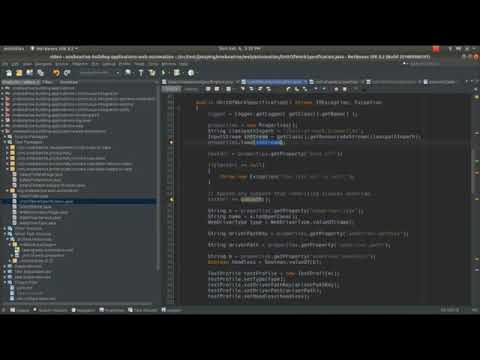Open the Refactor menu
Screen dimensions: 480x360
pos(80,64)
